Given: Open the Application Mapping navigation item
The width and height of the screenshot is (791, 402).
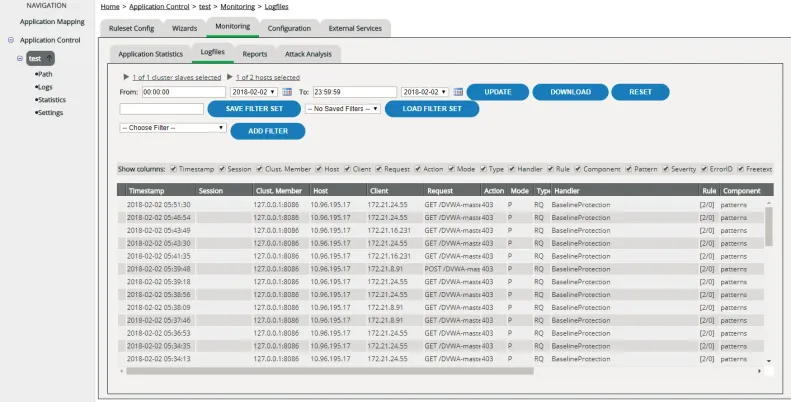Looking at the screenshot, I should [52, 22].
